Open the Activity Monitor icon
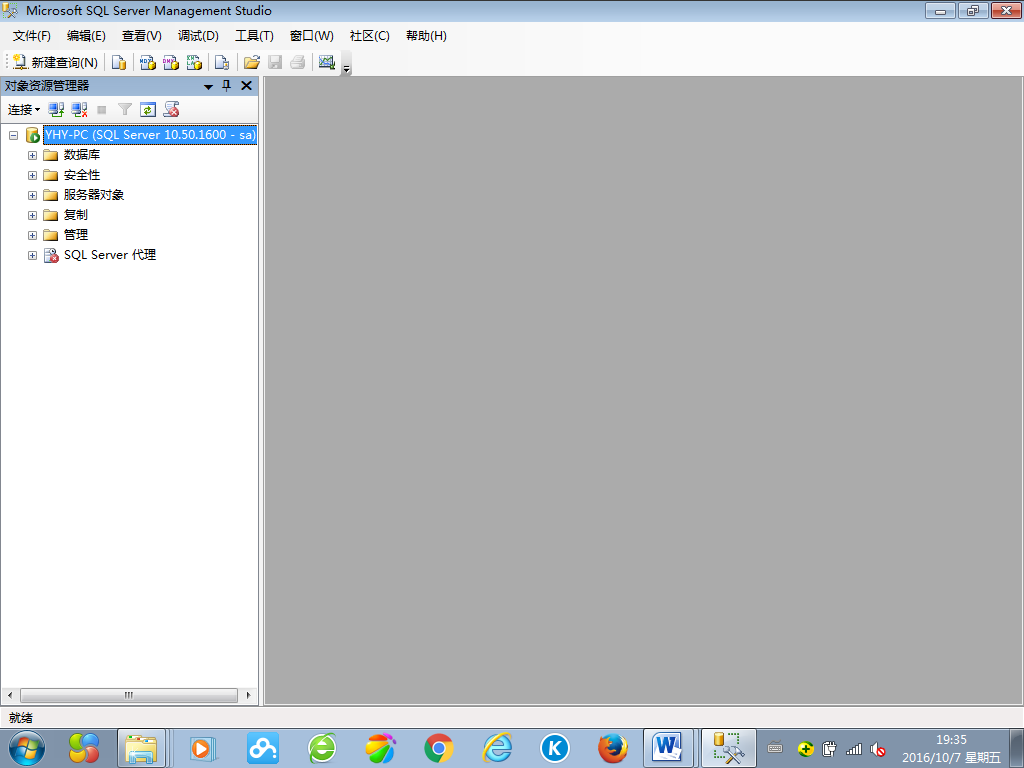Screen dimensions: 1024x768 coord(327,62)
